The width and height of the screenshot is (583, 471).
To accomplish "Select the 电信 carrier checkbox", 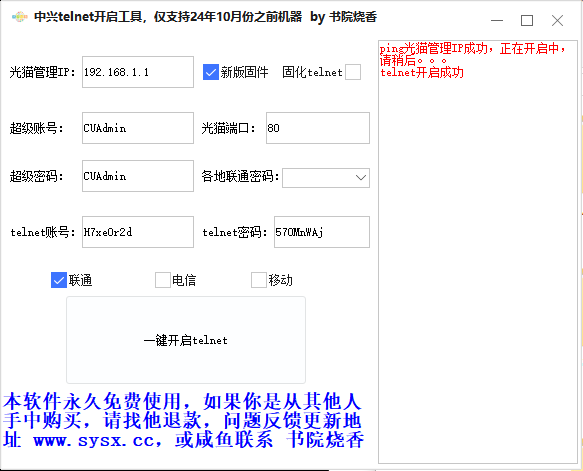I will (x=162, y=280).
